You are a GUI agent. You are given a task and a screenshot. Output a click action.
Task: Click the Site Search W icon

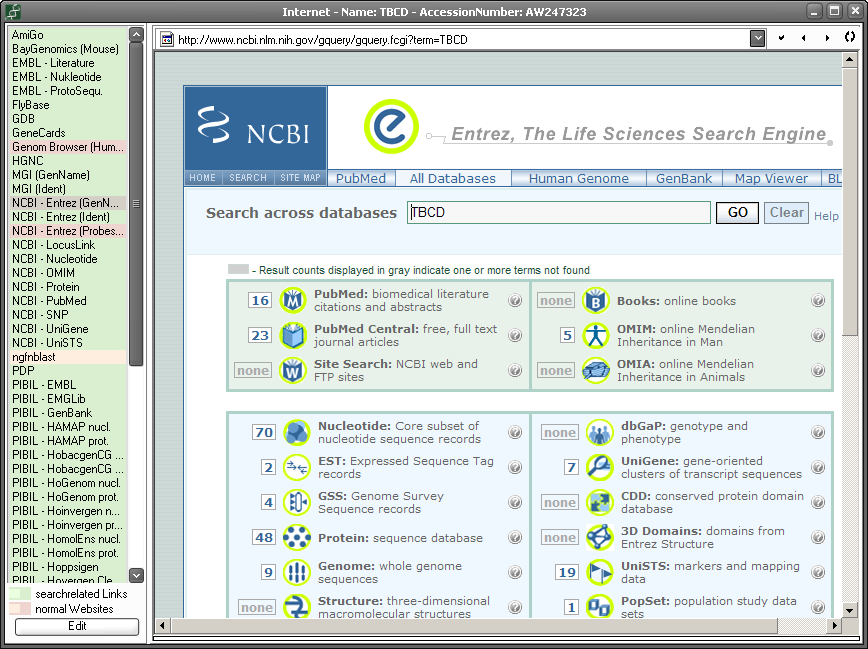293,370
